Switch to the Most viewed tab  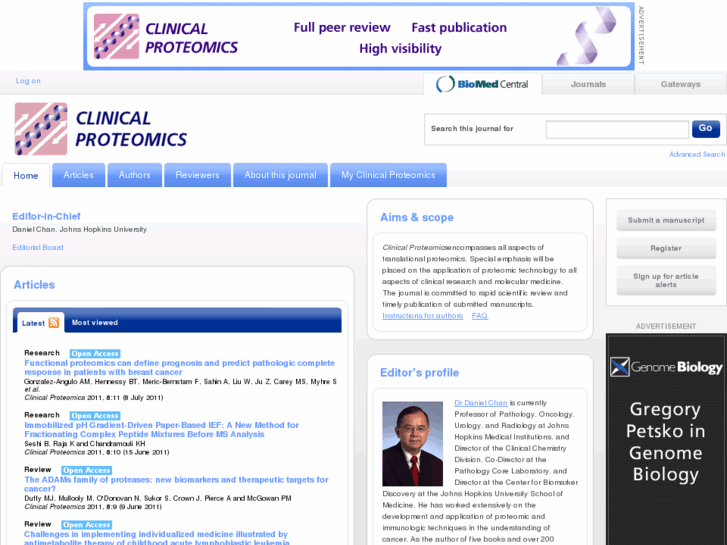point(95,322)
